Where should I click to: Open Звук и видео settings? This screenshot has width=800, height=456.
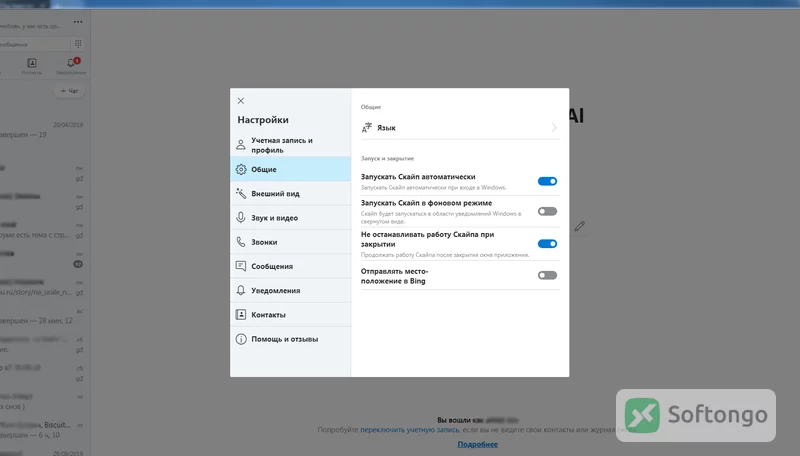pos(290,218)
